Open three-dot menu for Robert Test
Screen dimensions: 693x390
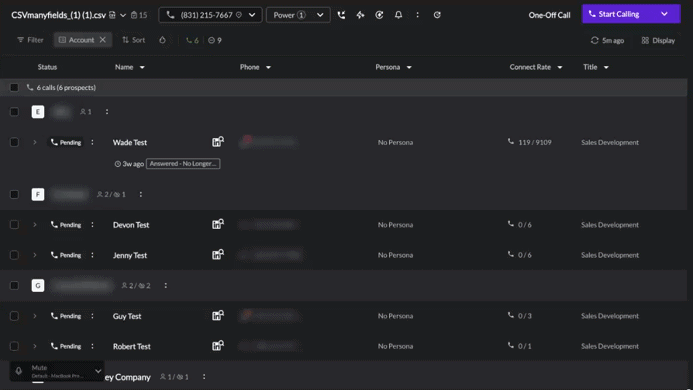coord(92,346)
